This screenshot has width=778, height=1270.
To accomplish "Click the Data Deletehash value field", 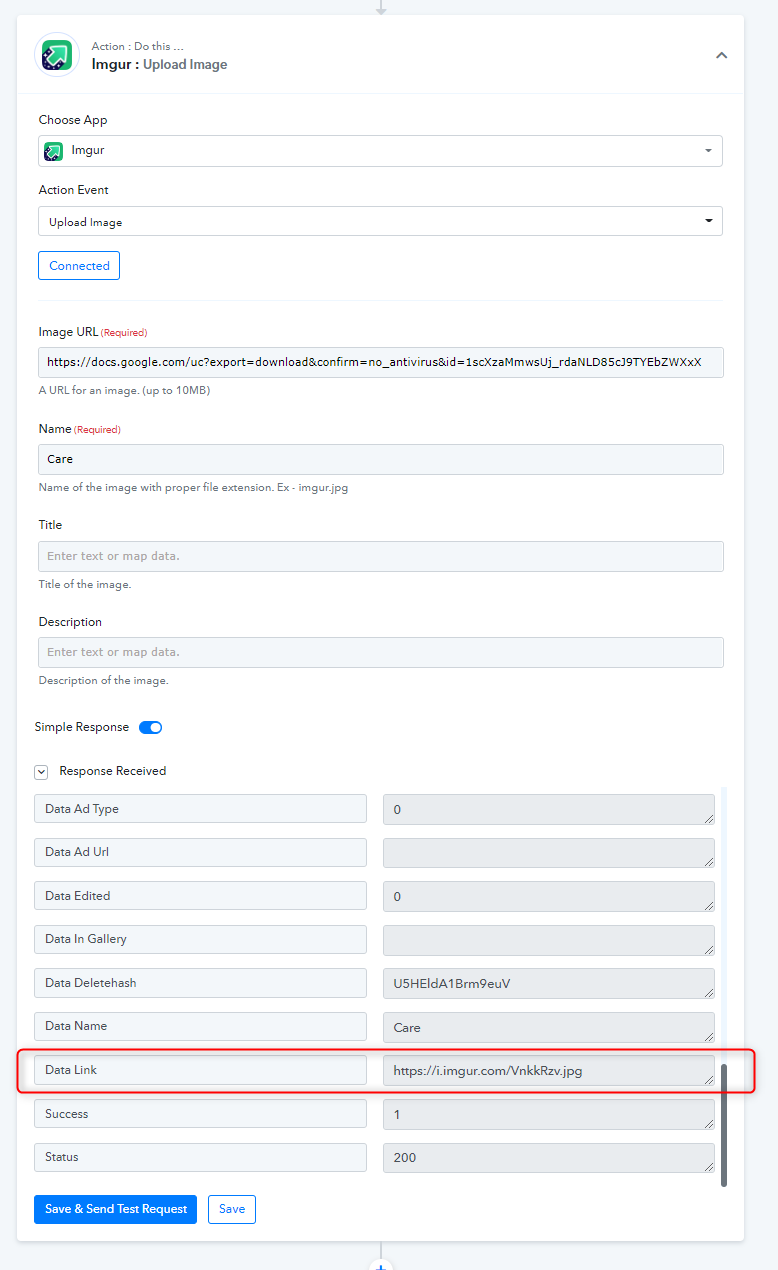I will point(549,983).
